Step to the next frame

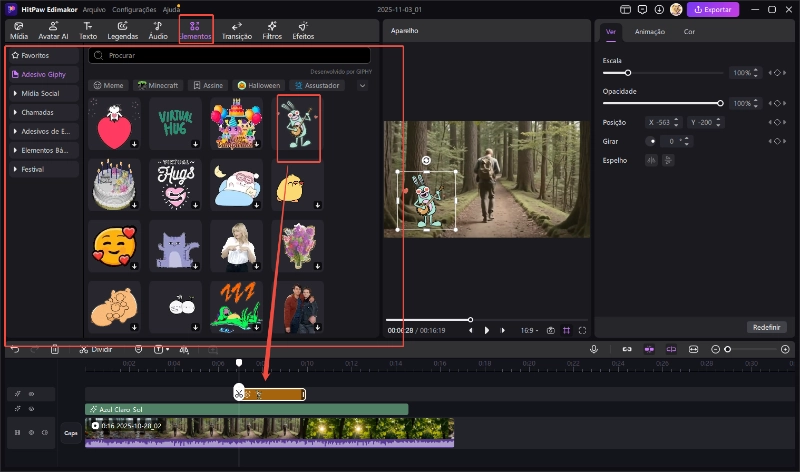pos(503,331)
